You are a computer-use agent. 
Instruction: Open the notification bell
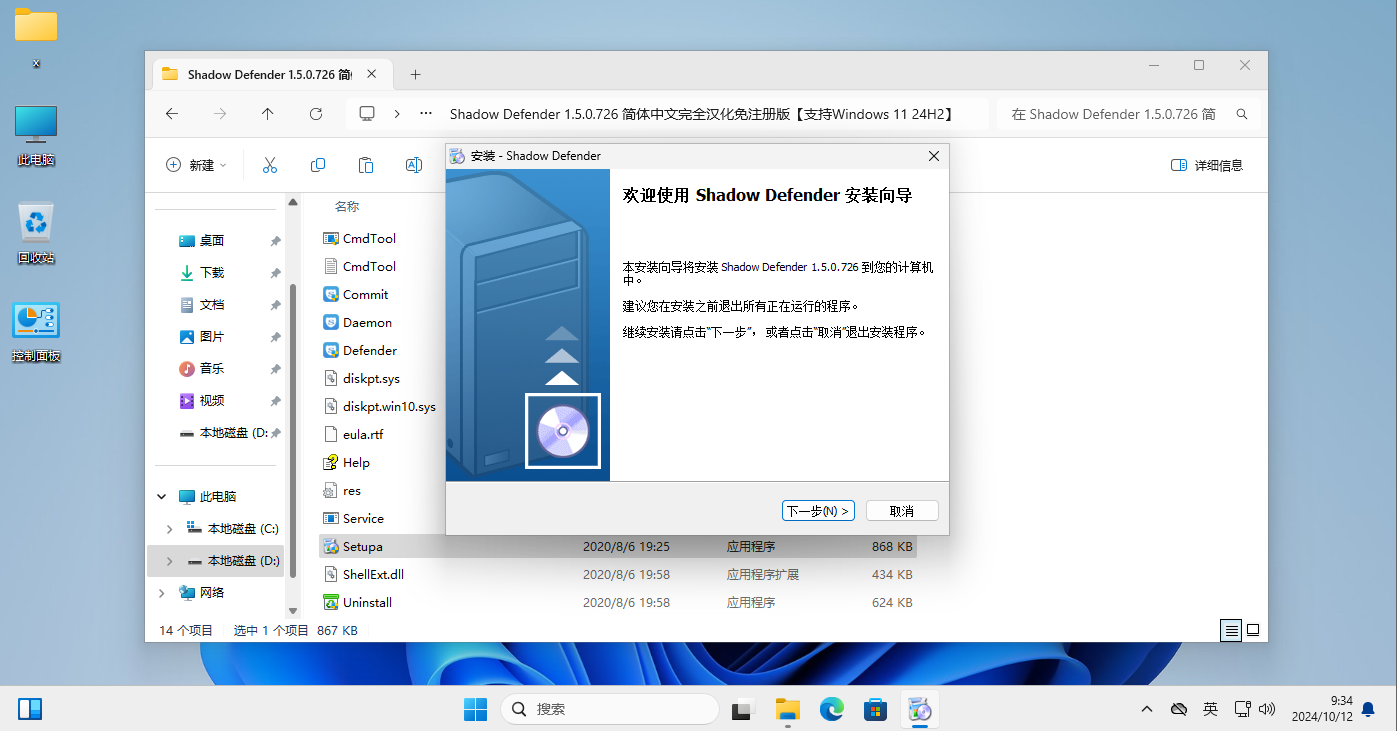pos(1368,709)
